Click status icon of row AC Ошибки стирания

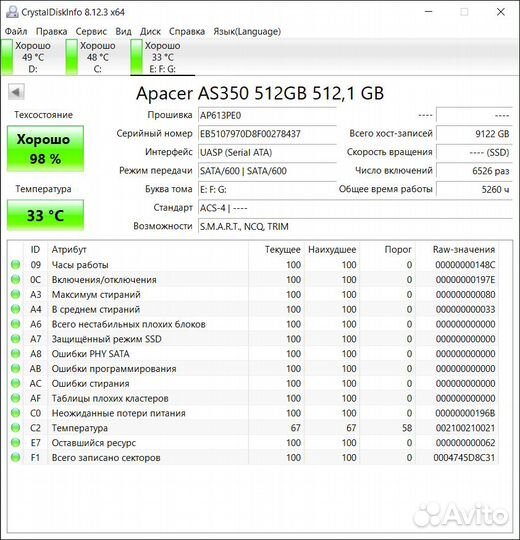click(x=15, y=383)
